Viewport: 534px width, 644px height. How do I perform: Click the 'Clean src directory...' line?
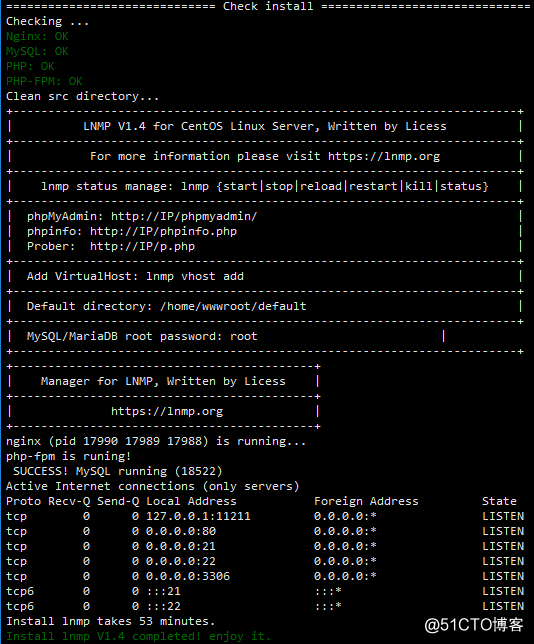82,97
